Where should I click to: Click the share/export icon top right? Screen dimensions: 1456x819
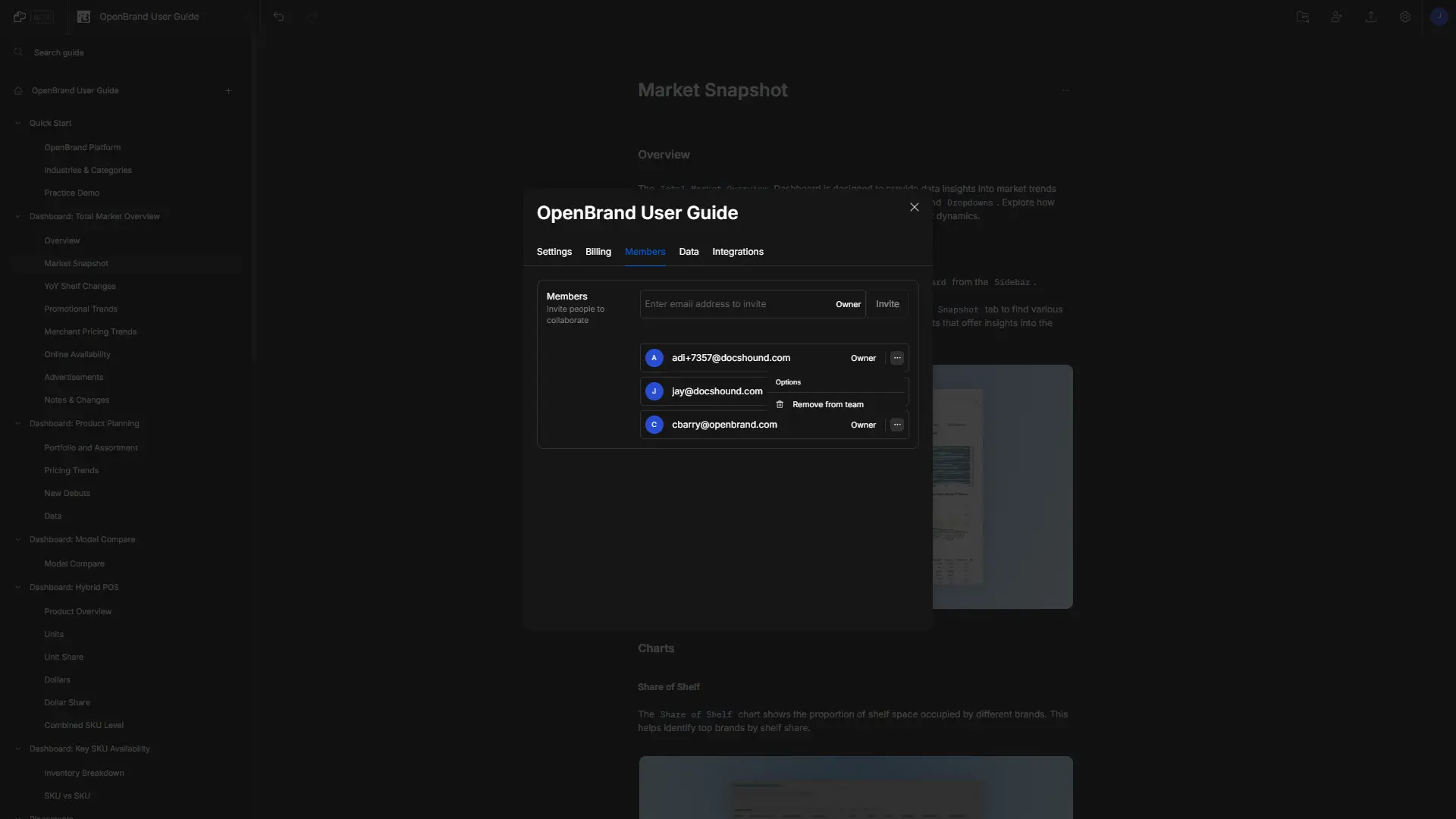click(1372, 17)
